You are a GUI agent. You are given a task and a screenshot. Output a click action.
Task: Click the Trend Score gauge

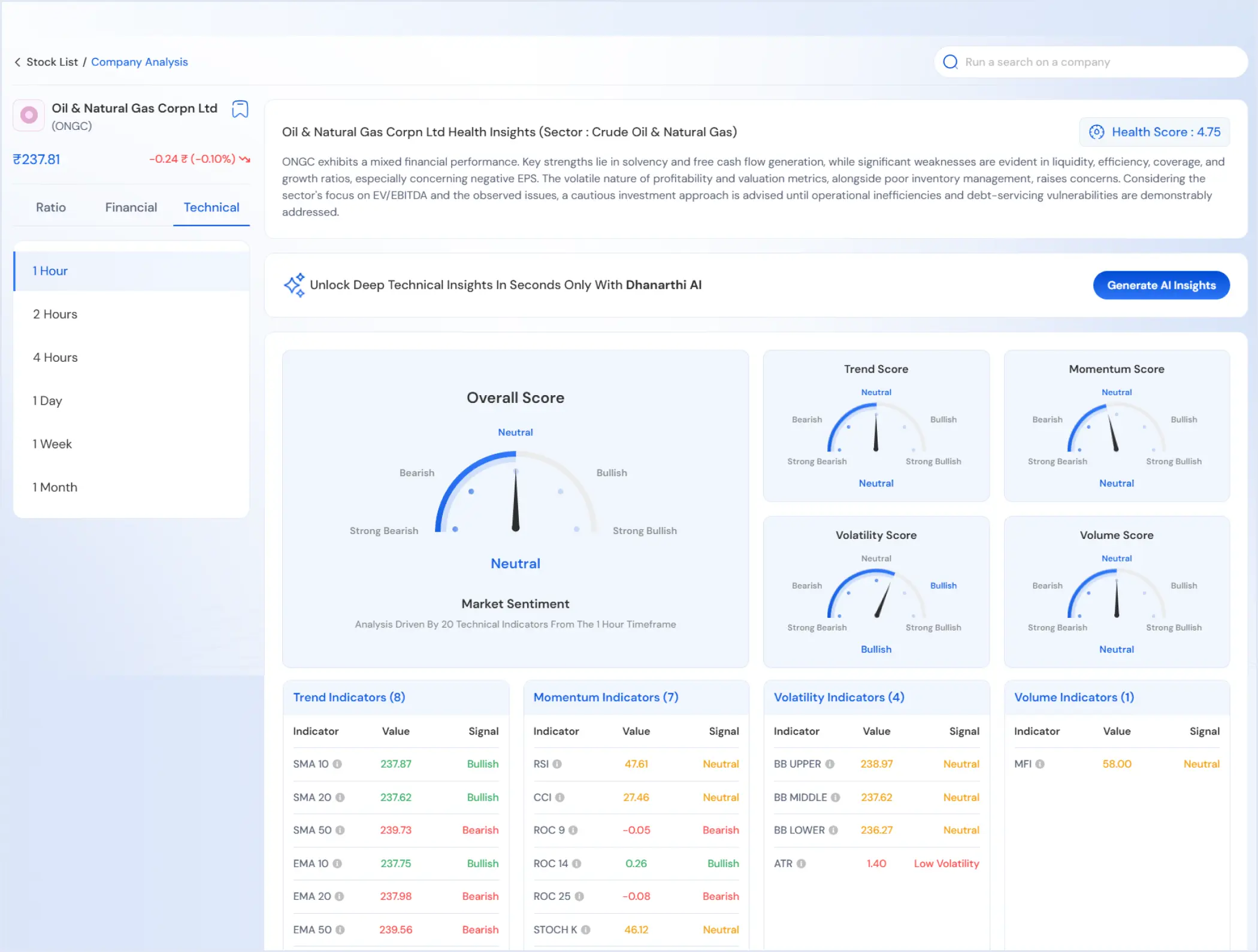click(x=876, y=428)
